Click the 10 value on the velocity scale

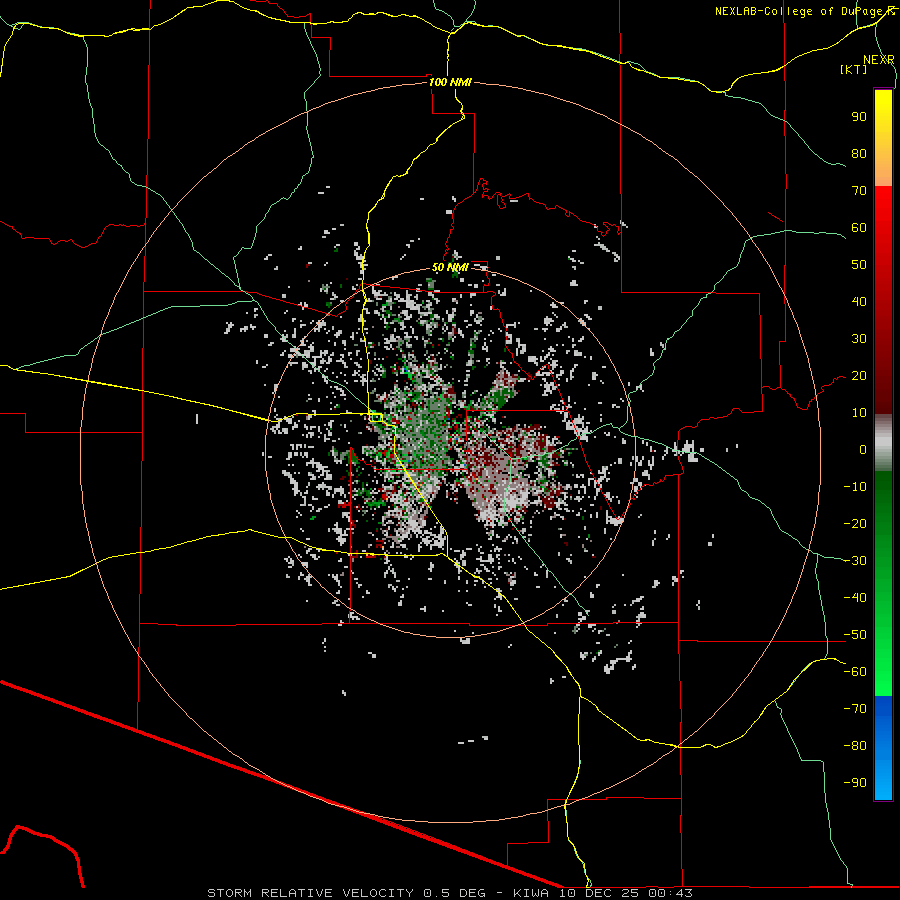(859, 413)
